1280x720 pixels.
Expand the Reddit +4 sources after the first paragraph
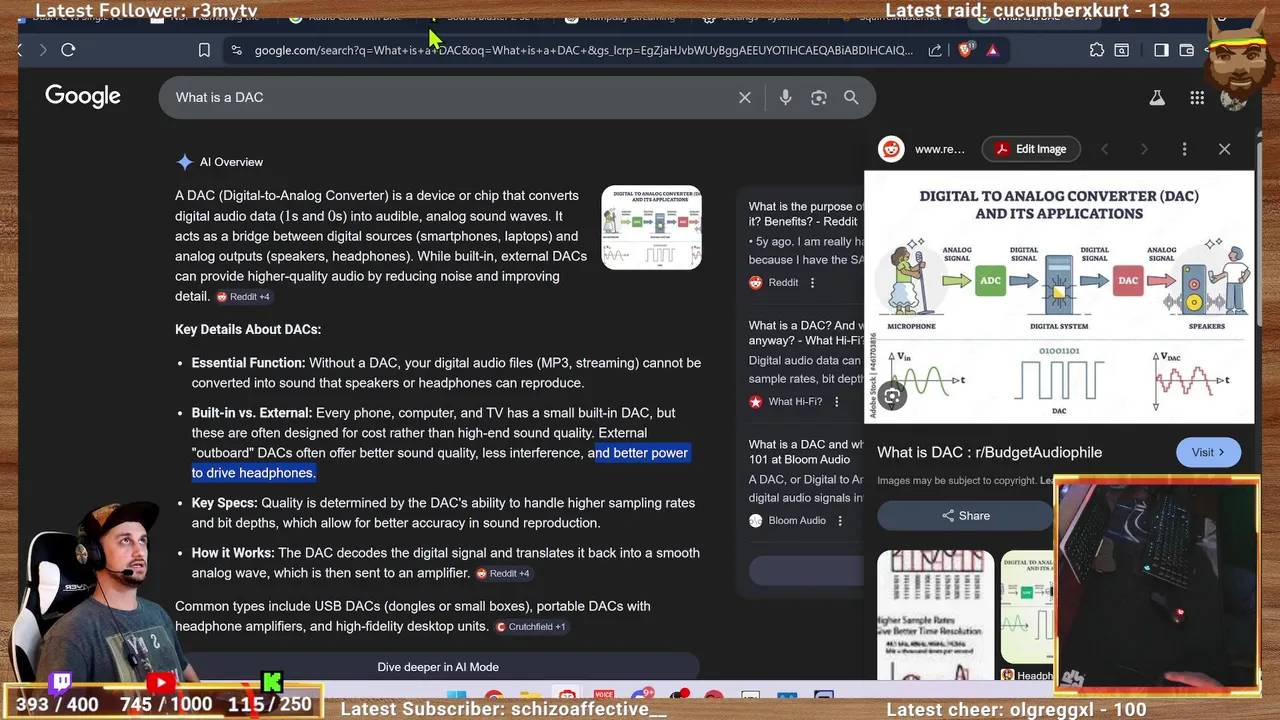click(244, 297)
